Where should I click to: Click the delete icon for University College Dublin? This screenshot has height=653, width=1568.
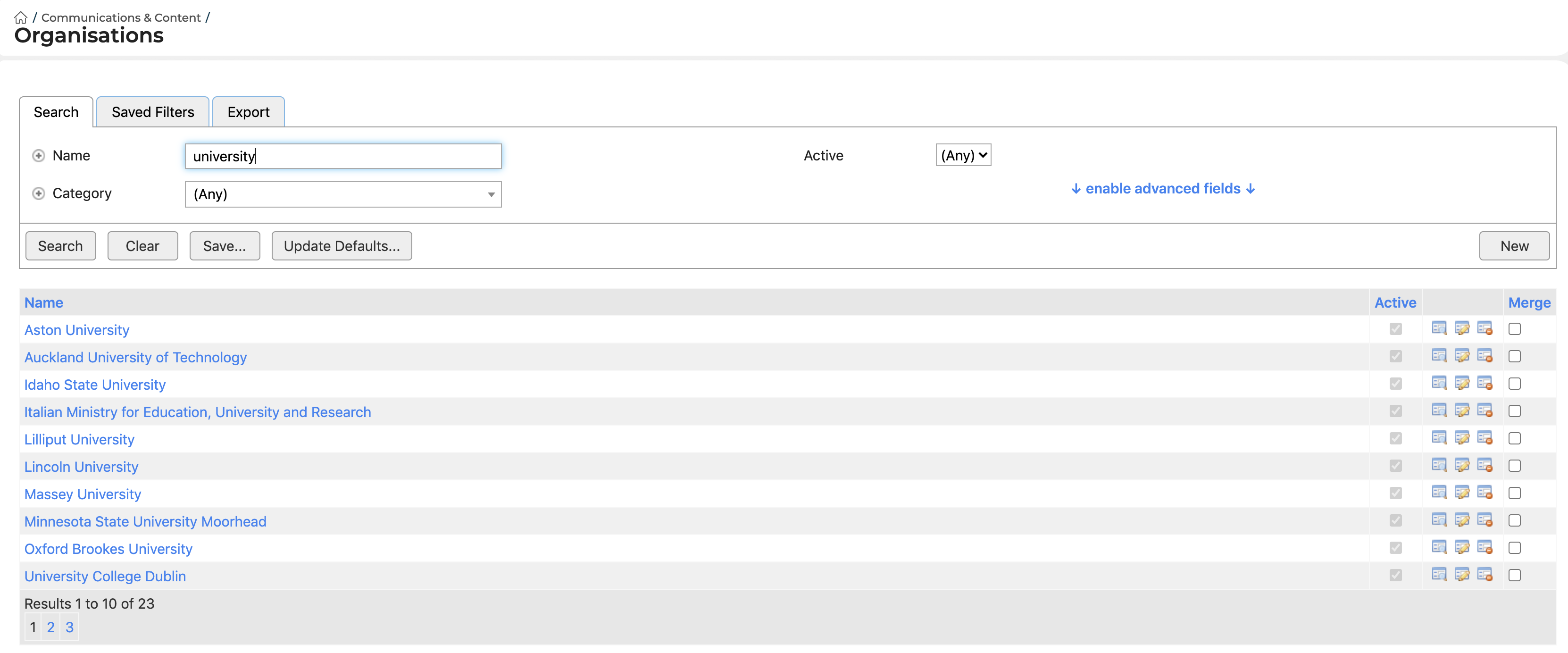(1485, 575)
